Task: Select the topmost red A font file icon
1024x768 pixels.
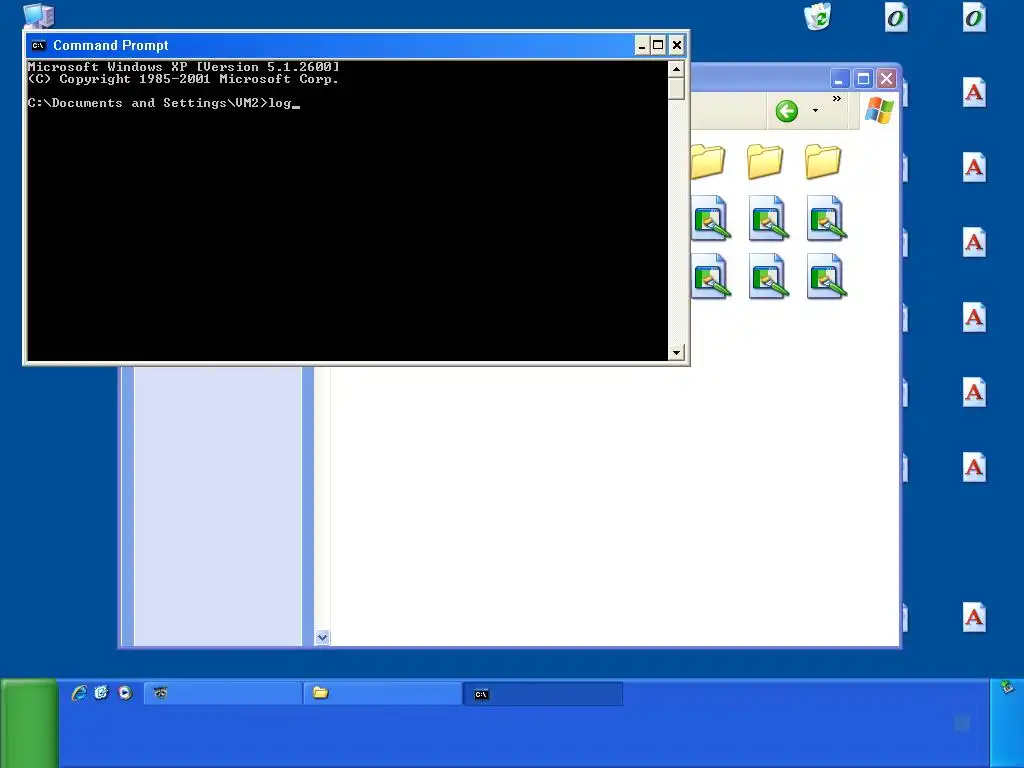Action: (974, 92)
